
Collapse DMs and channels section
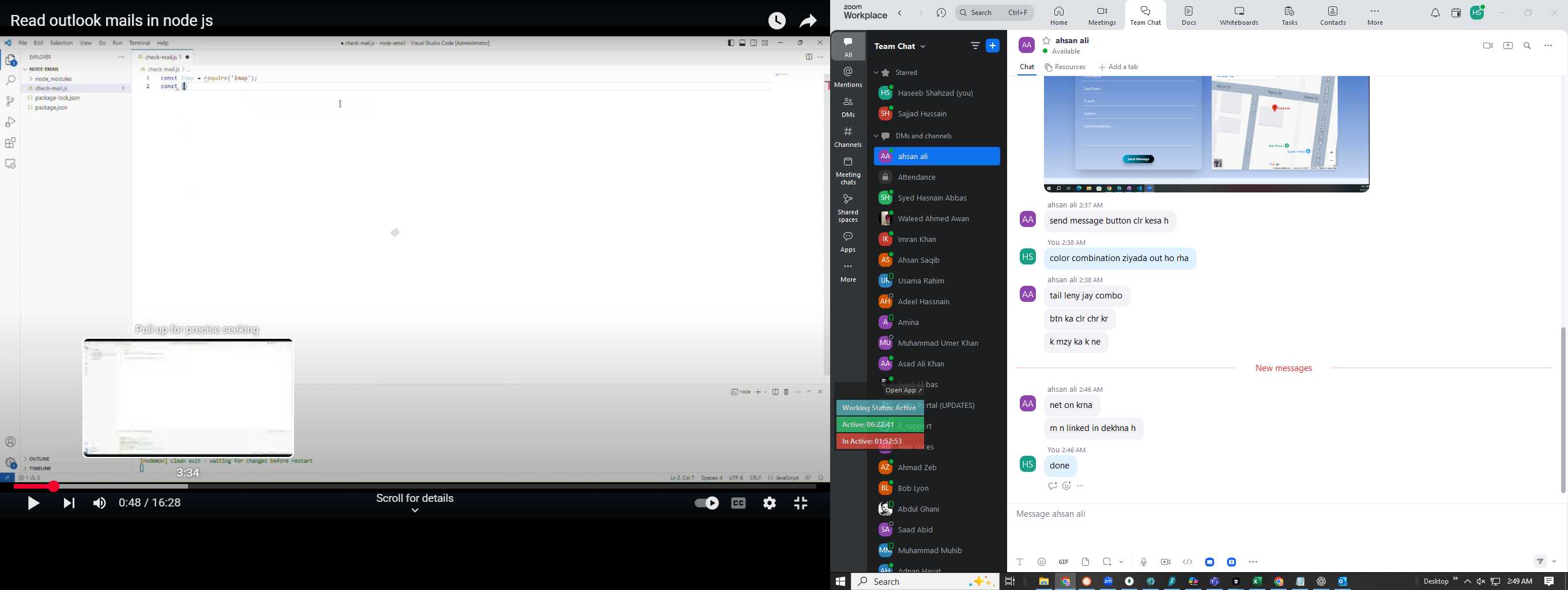[x=876, y=136]
